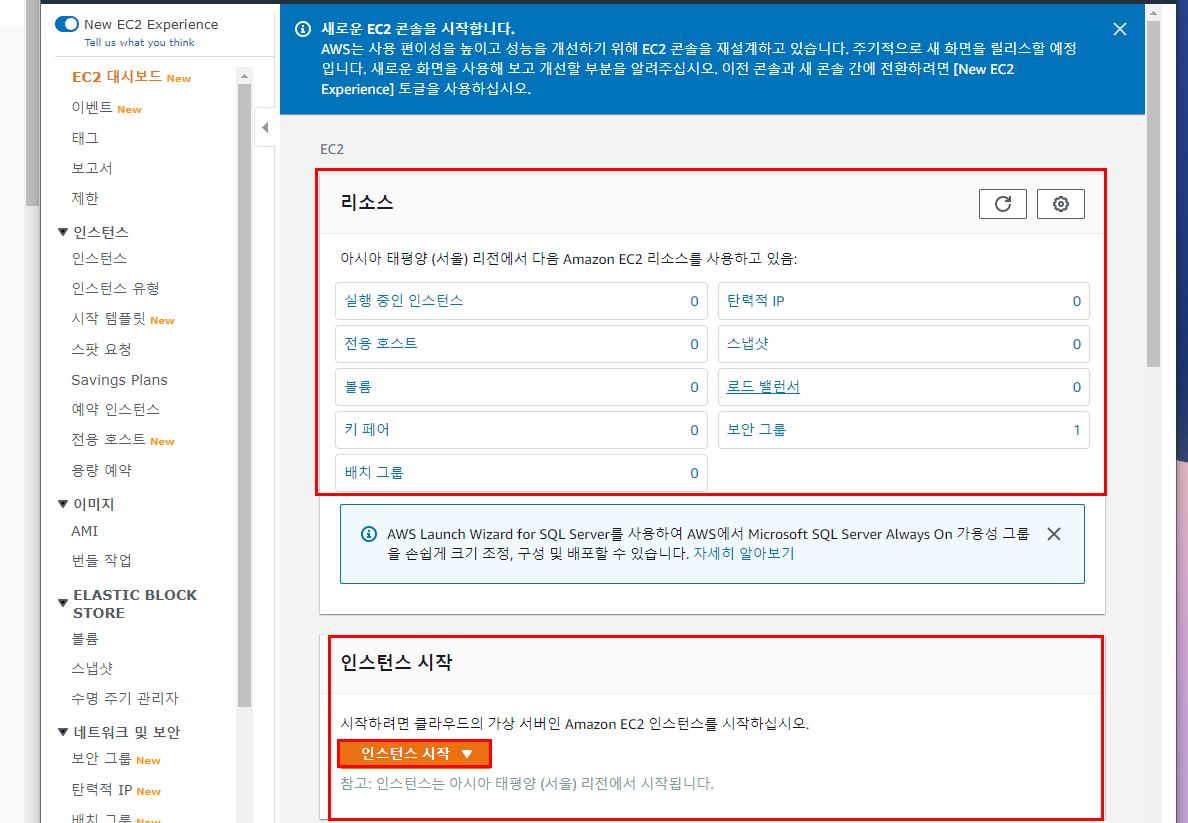Open 인스턴스 유형 in the sidebar
This screenshot has width=1188, height=823.
115,289
